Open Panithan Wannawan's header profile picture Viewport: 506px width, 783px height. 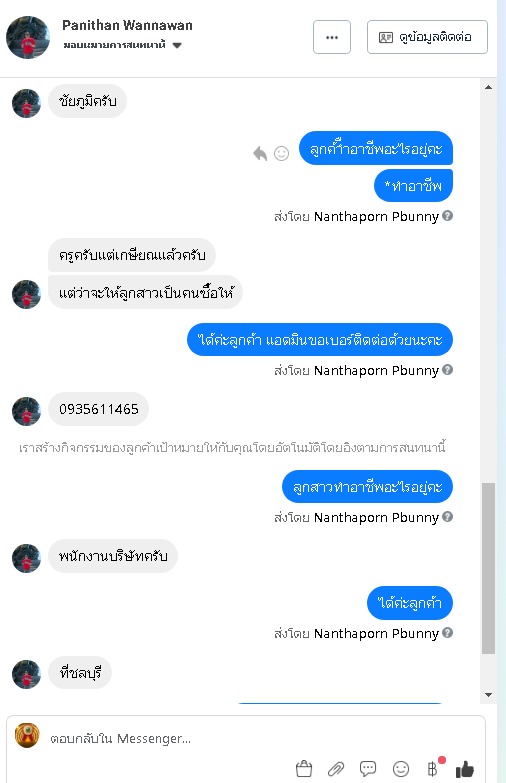tap(28, 37)
